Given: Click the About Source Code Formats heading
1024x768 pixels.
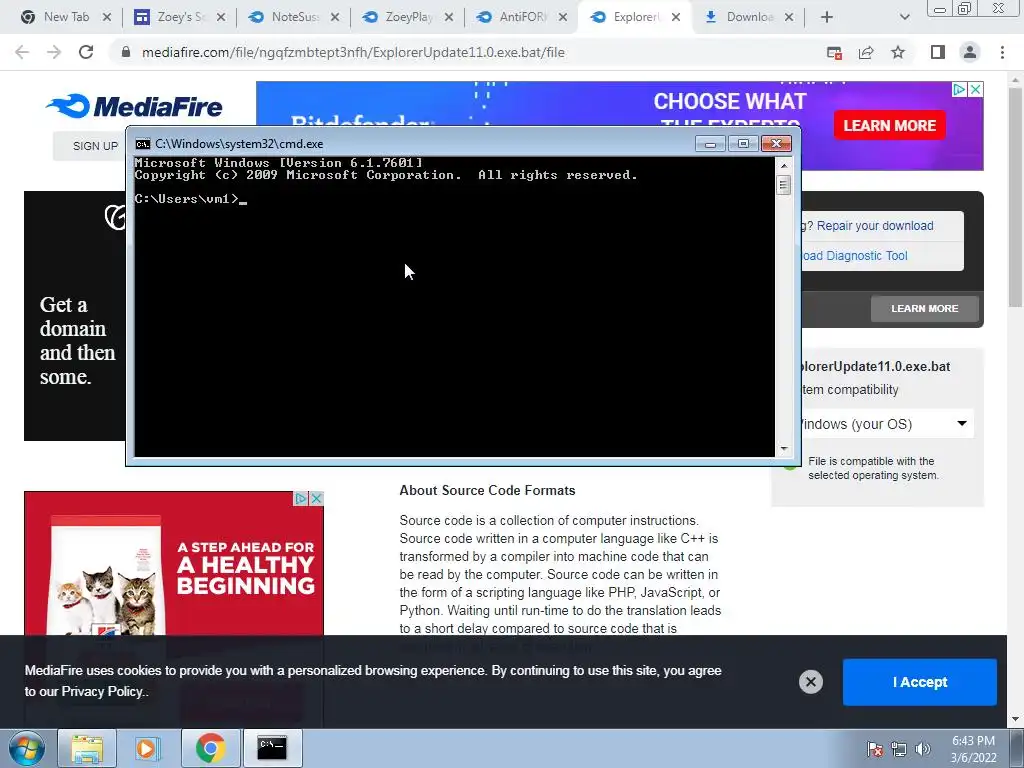Looking at the screenshot, I should click(x=487, y=490).
